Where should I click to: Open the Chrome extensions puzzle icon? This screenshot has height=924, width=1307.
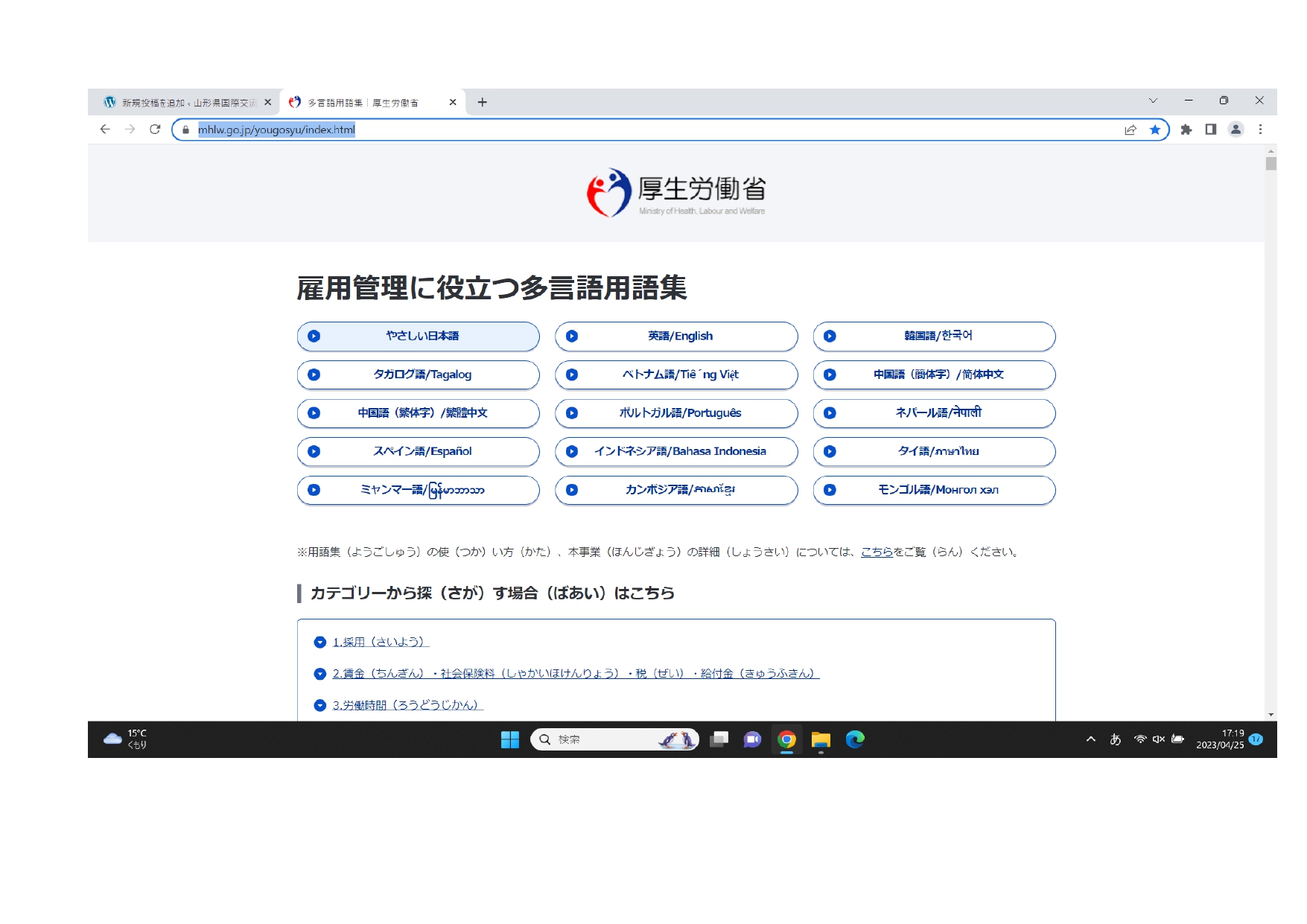(1186, 130)
